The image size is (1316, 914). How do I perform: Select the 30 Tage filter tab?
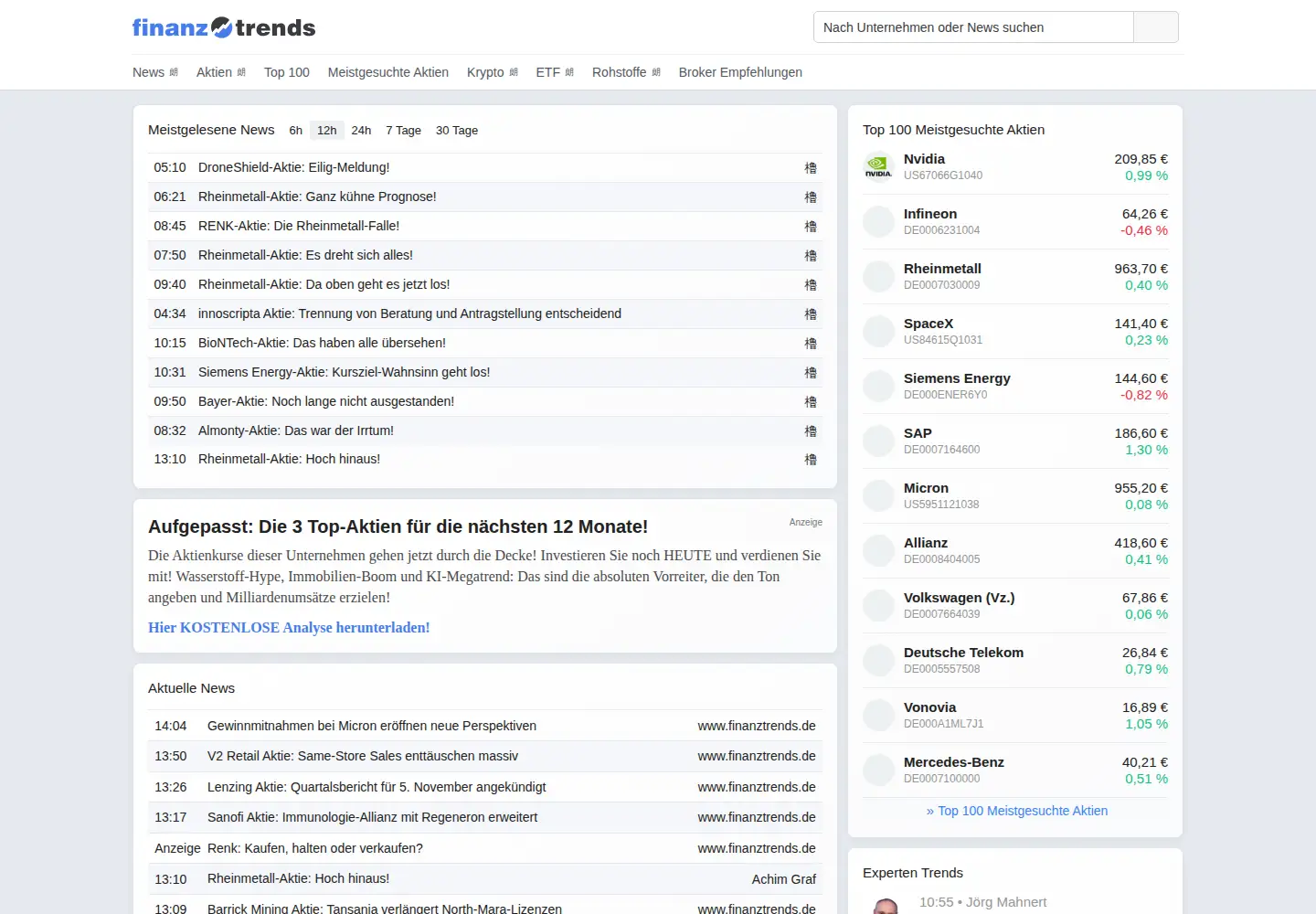click(x=457, y=130)
